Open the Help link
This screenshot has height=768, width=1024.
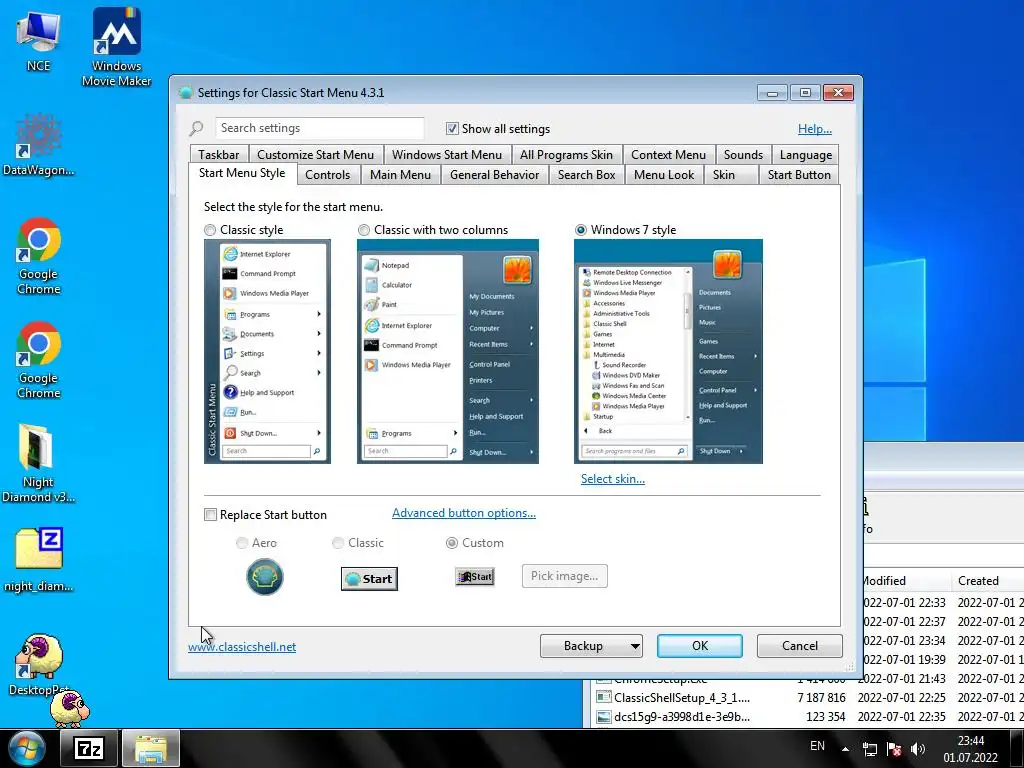click(x=814, y=129)
